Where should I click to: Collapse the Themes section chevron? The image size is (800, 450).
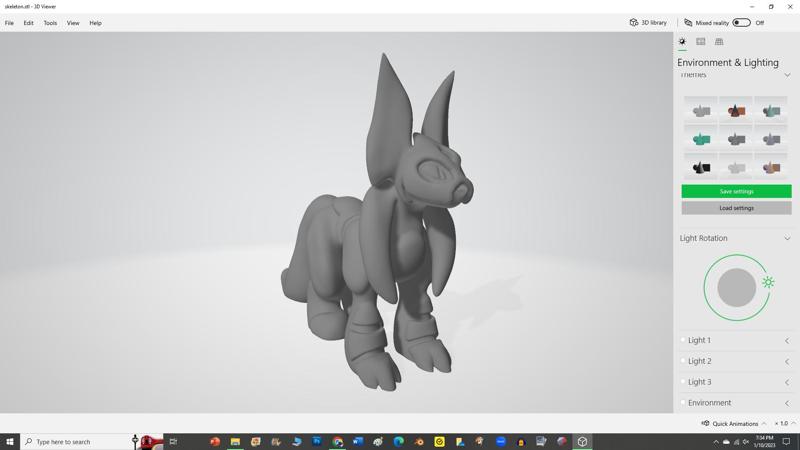pyautogui.click(x=787, y=76)
